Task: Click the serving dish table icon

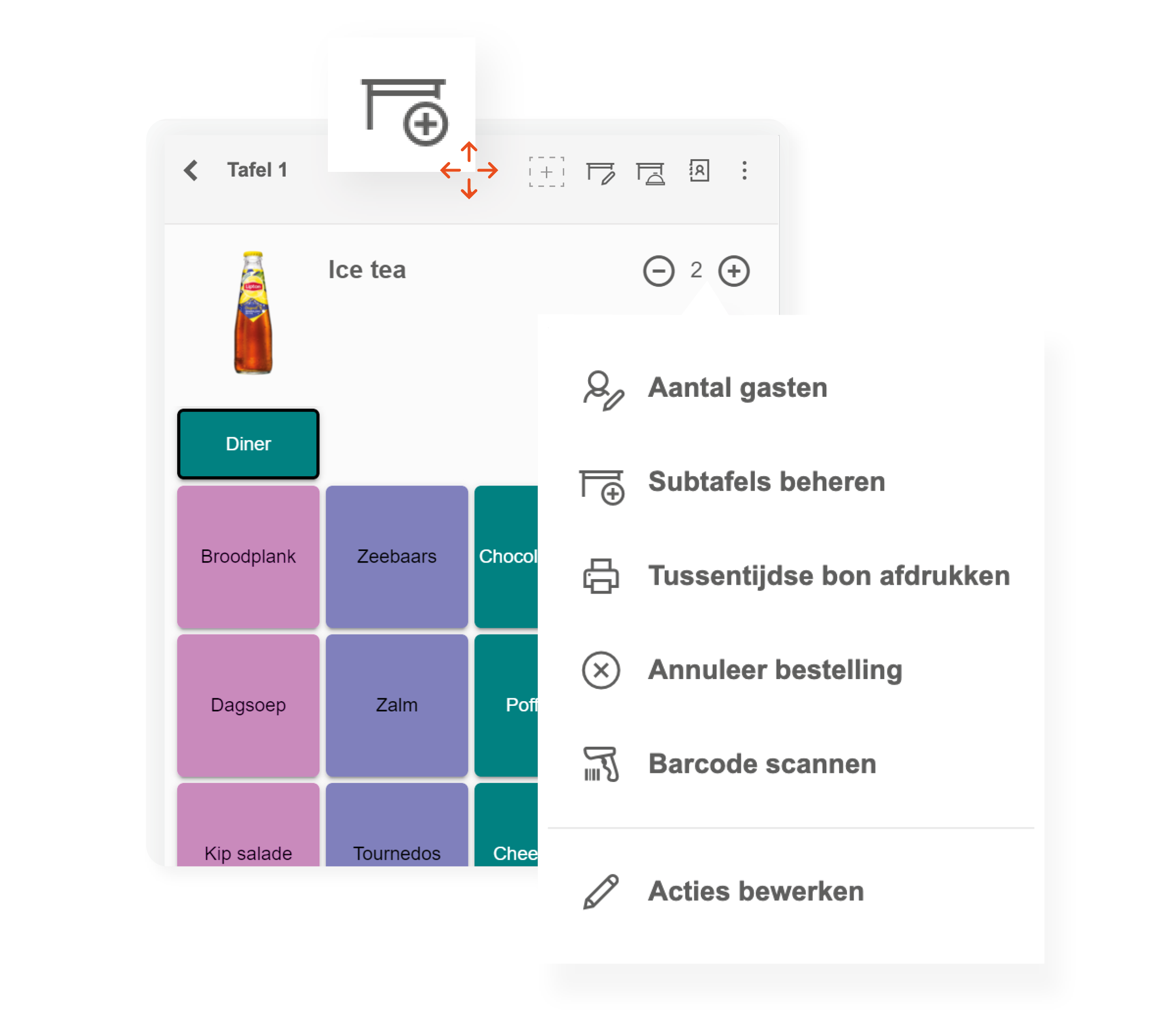Action: click(x=650, y=172)
